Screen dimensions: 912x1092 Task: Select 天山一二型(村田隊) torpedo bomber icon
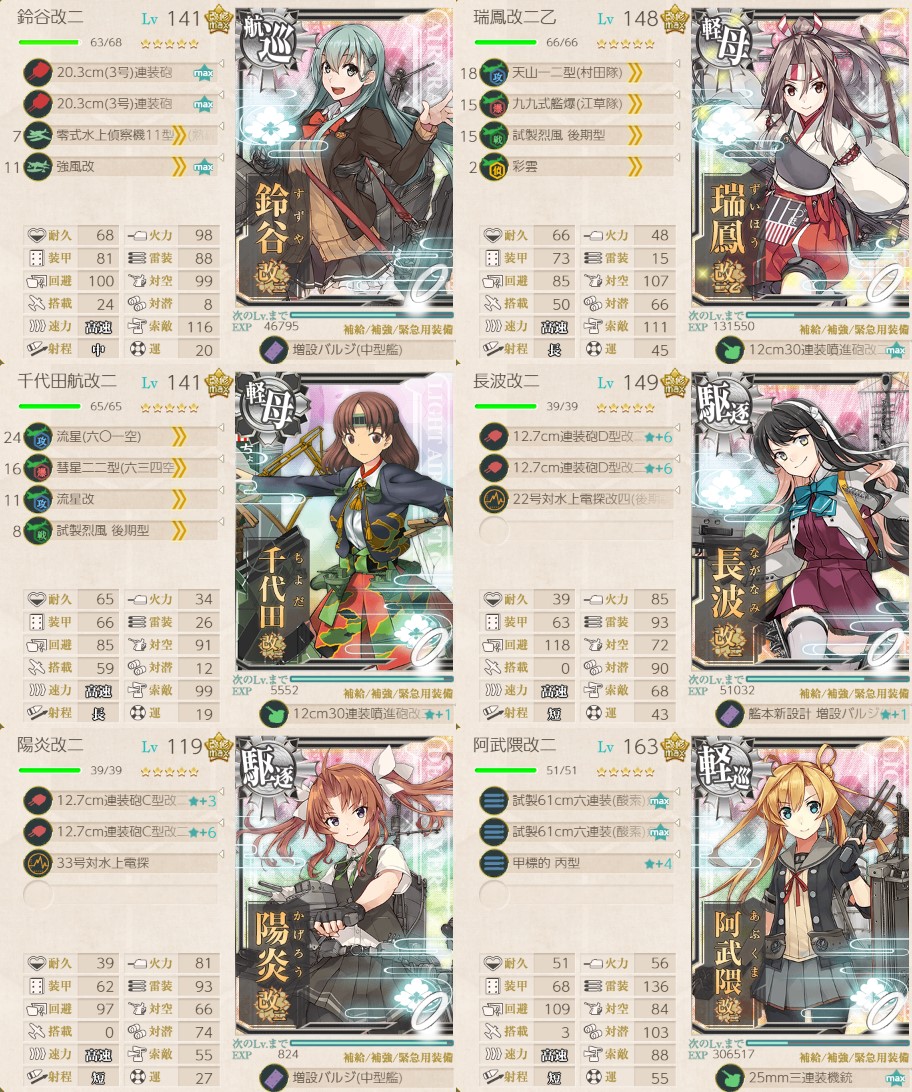(x=494, y=72)
